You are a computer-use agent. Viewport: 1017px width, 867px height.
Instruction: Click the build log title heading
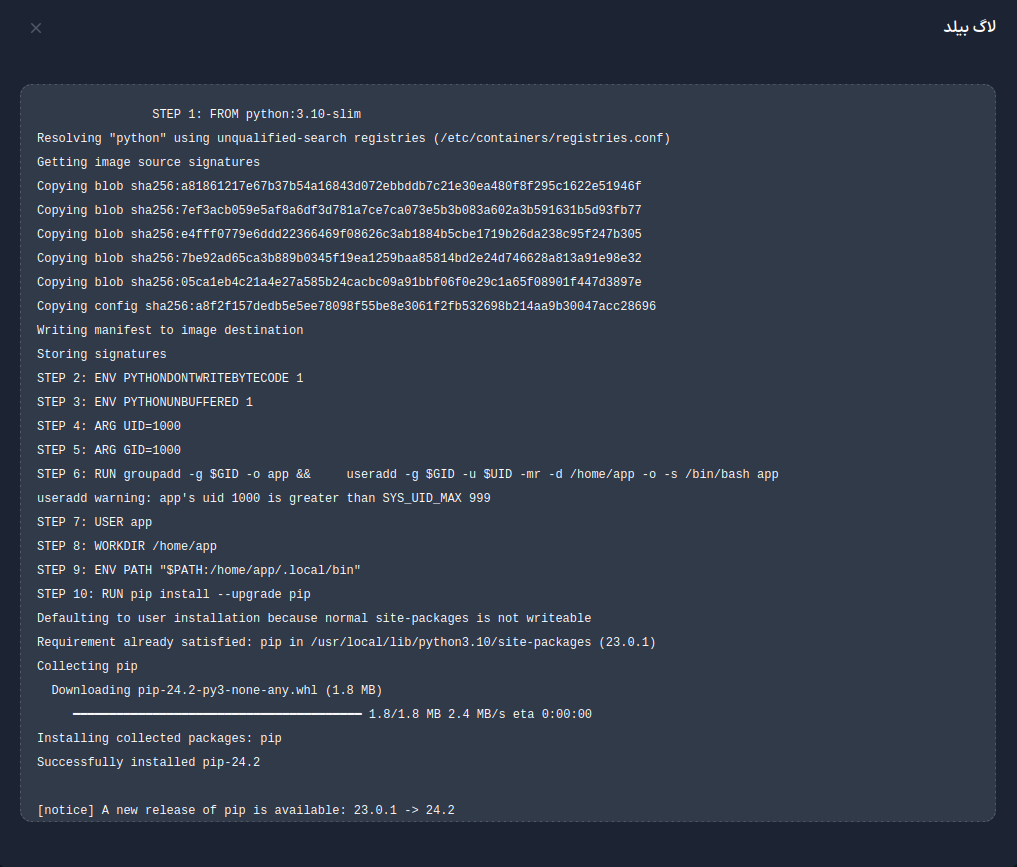[969, 27]
